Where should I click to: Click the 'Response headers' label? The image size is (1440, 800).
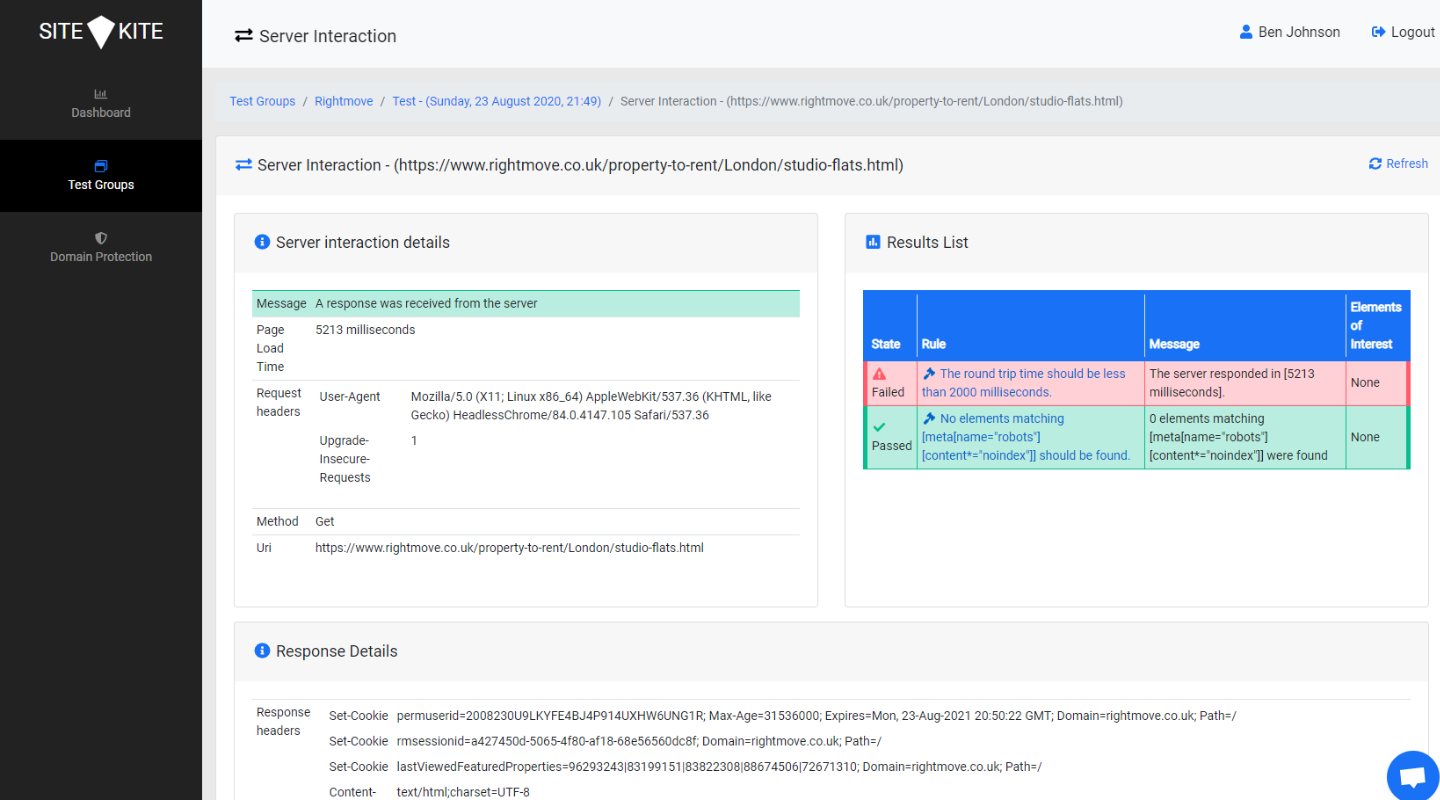[x=283, y=721]
